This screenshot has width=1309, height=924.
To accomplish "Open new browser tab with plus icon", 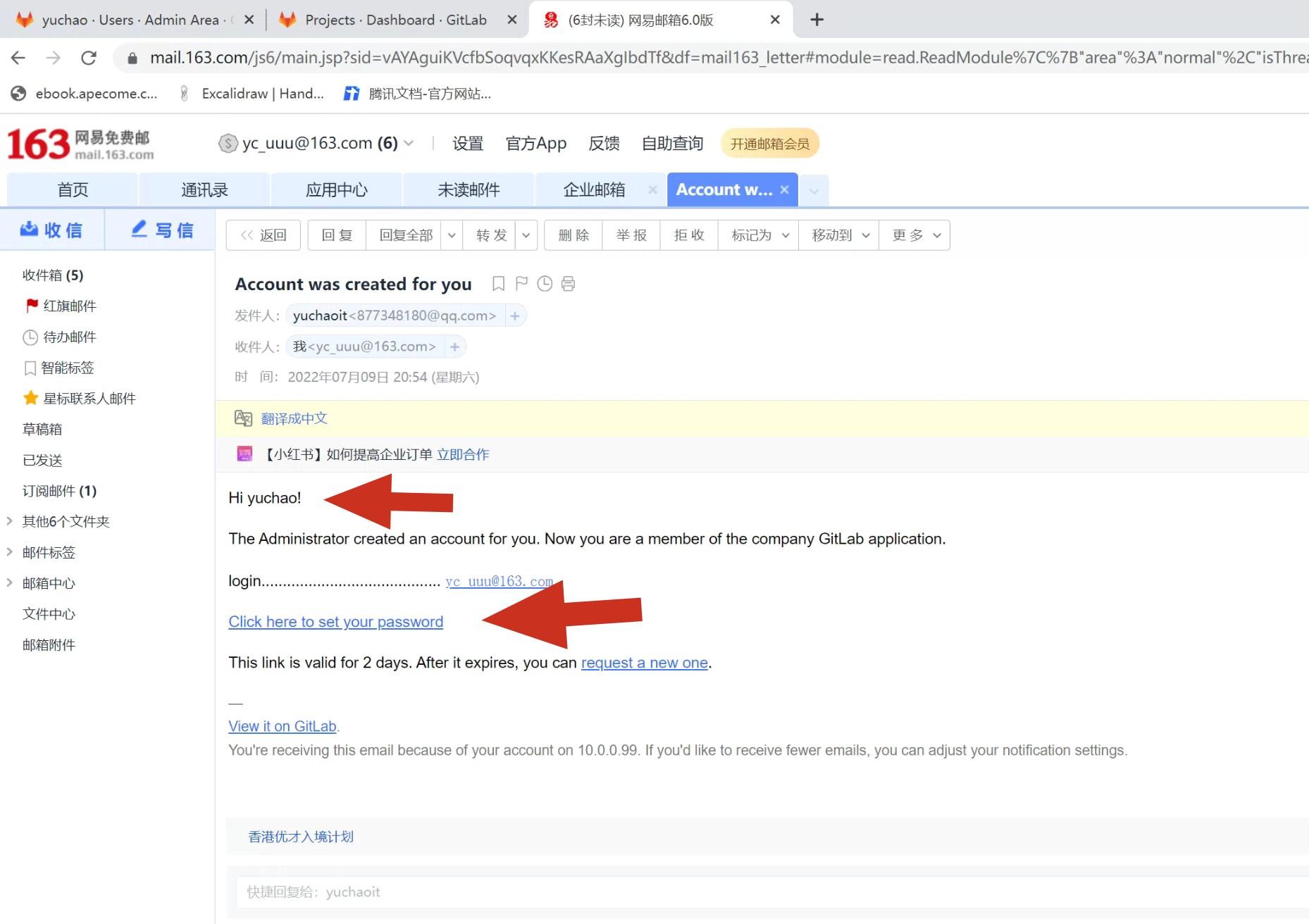I will click(817, 20).
